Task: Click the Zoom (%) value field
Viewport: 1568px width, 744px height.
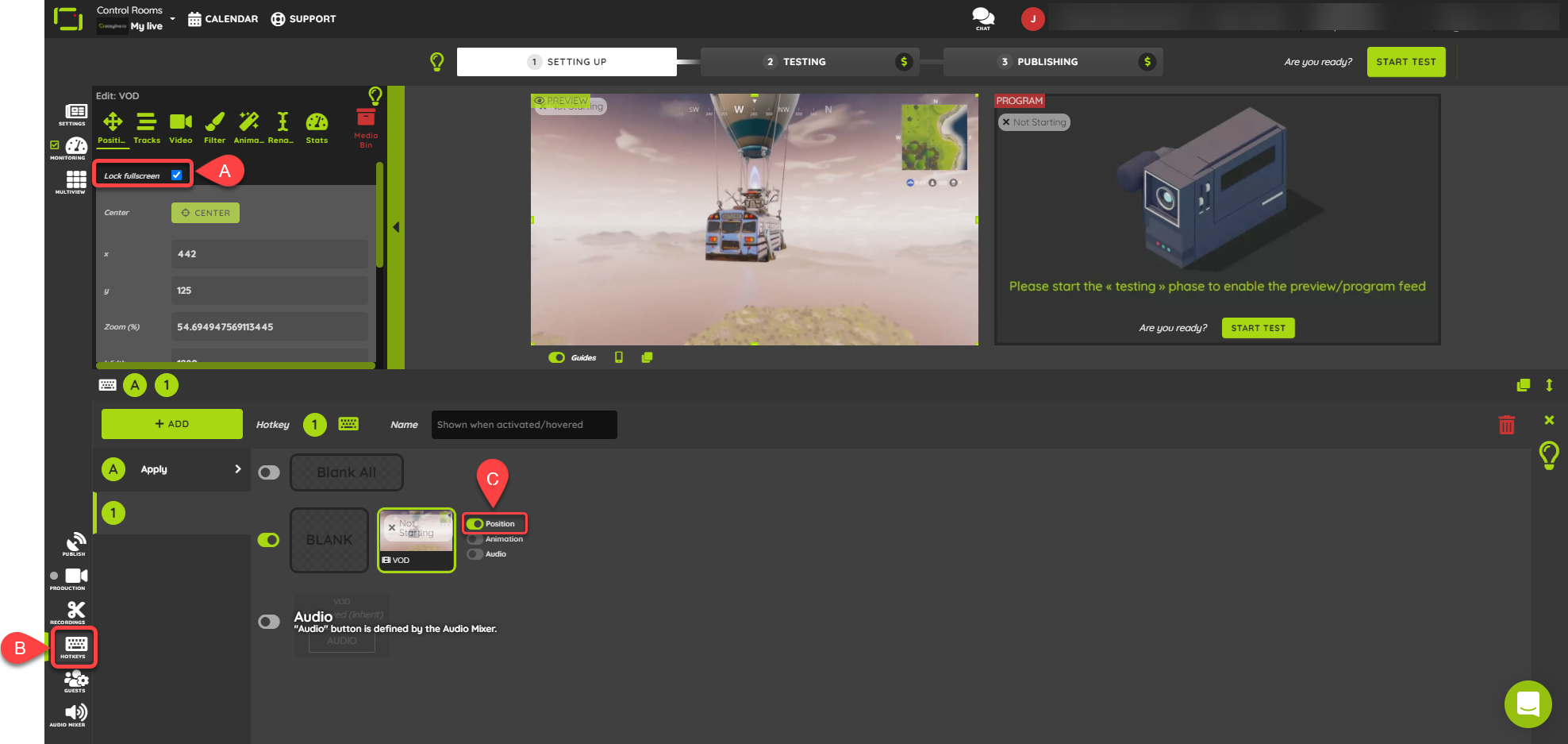Action: [x=270, y=327]
